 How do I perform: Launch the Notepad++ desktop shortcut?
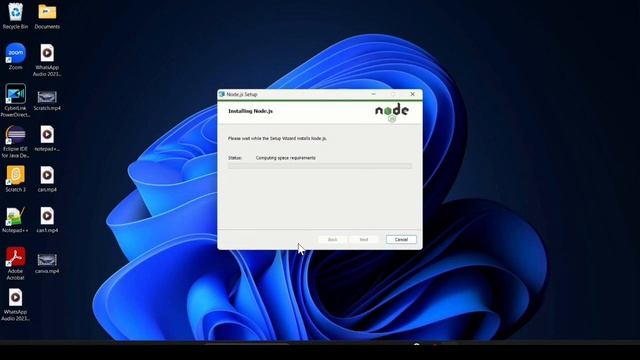pos(16,220)
